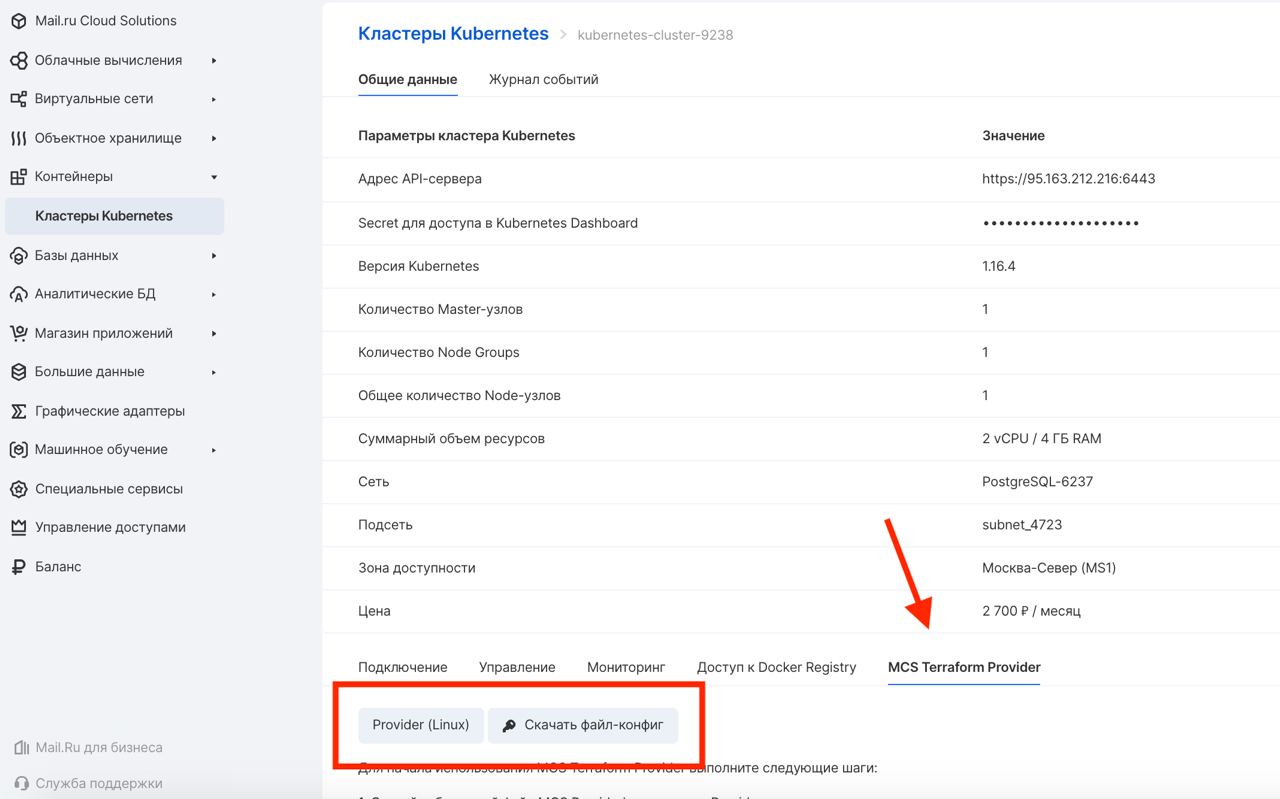The height and width of the screenshot is (799, 1280).
Task: Click the Контейнеры sidebar icon
Action: tap(18, 177)
